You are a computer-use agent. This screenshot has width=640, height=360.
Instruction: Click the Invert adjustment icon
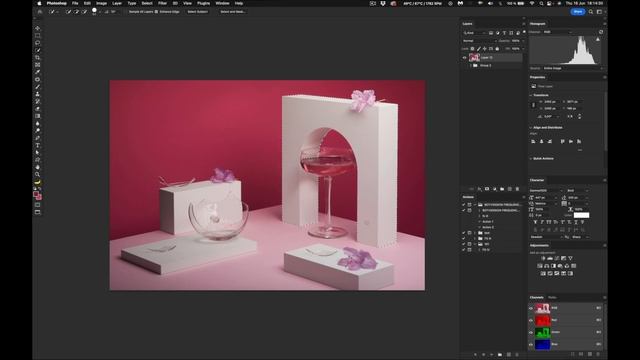(x=543, y=273)
